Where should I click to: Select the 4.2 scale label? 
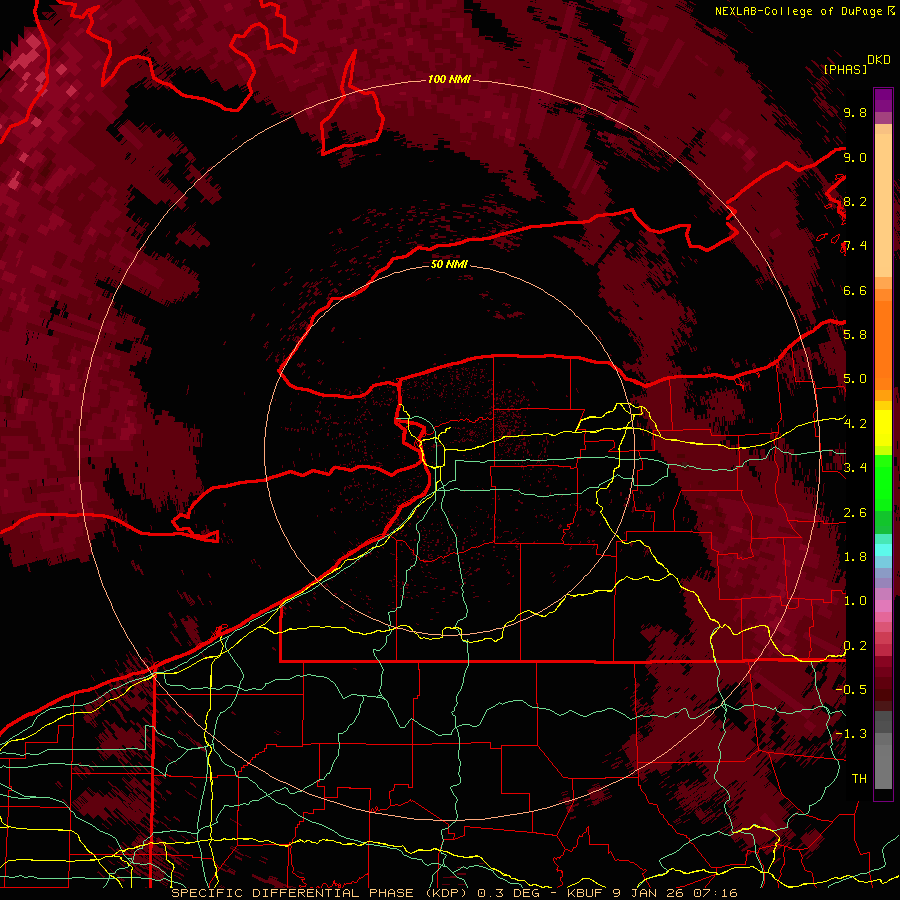(855, 424)
